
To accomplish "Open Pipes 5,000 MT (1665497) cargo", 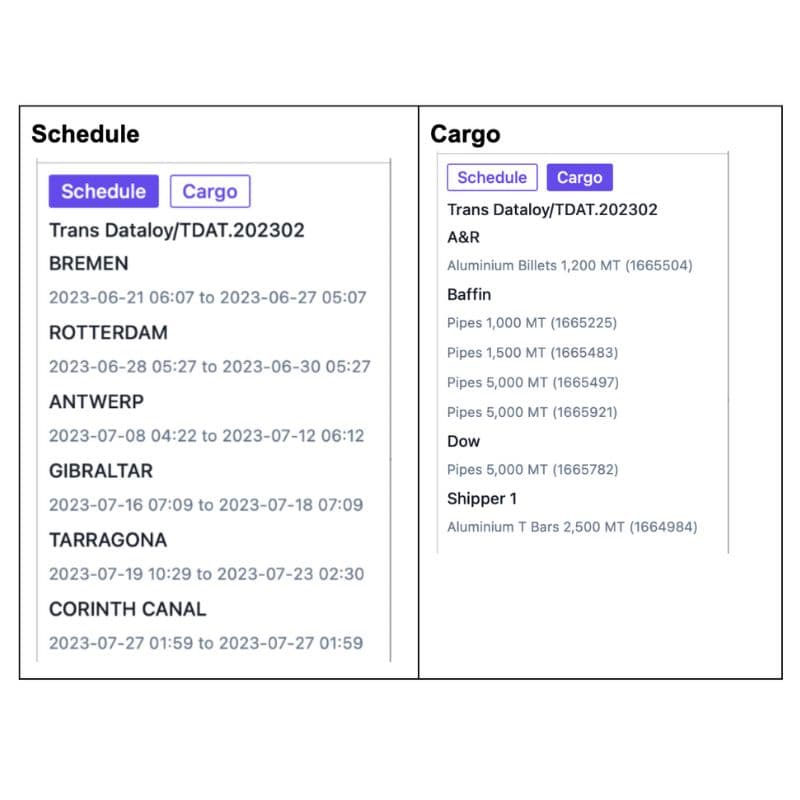I will pos(533,382).
